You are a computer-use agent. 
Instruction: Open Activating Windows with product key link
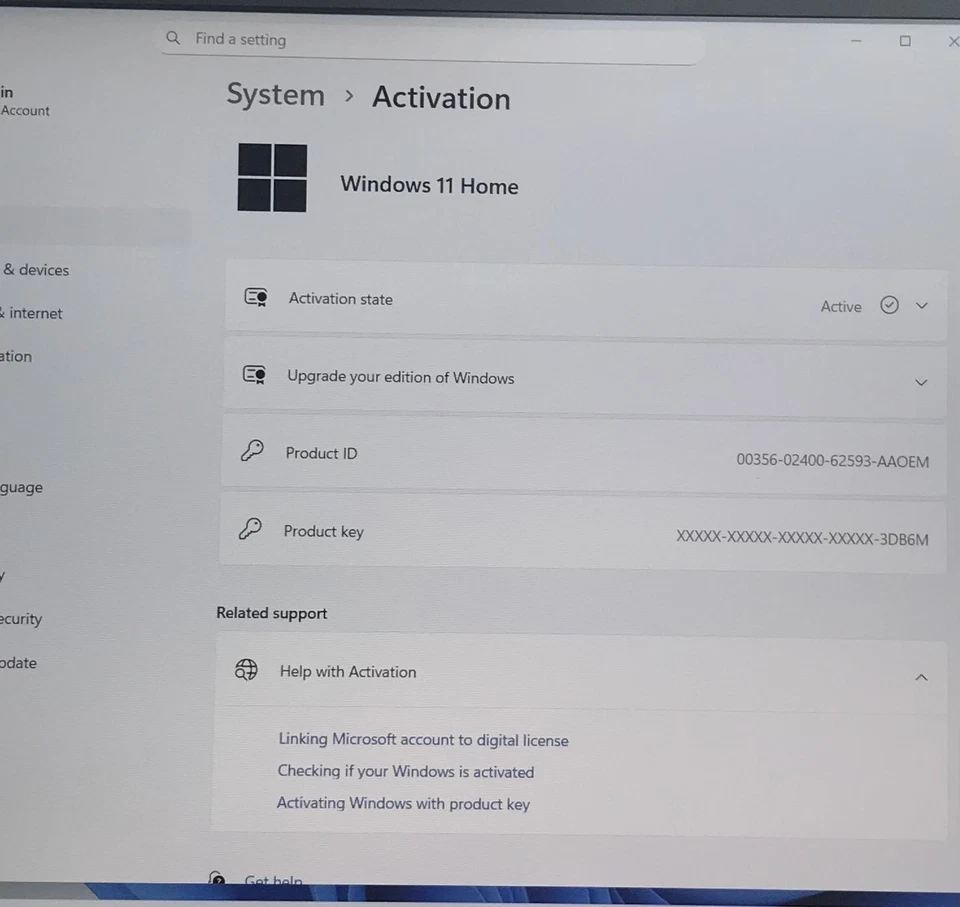point(403,803)
